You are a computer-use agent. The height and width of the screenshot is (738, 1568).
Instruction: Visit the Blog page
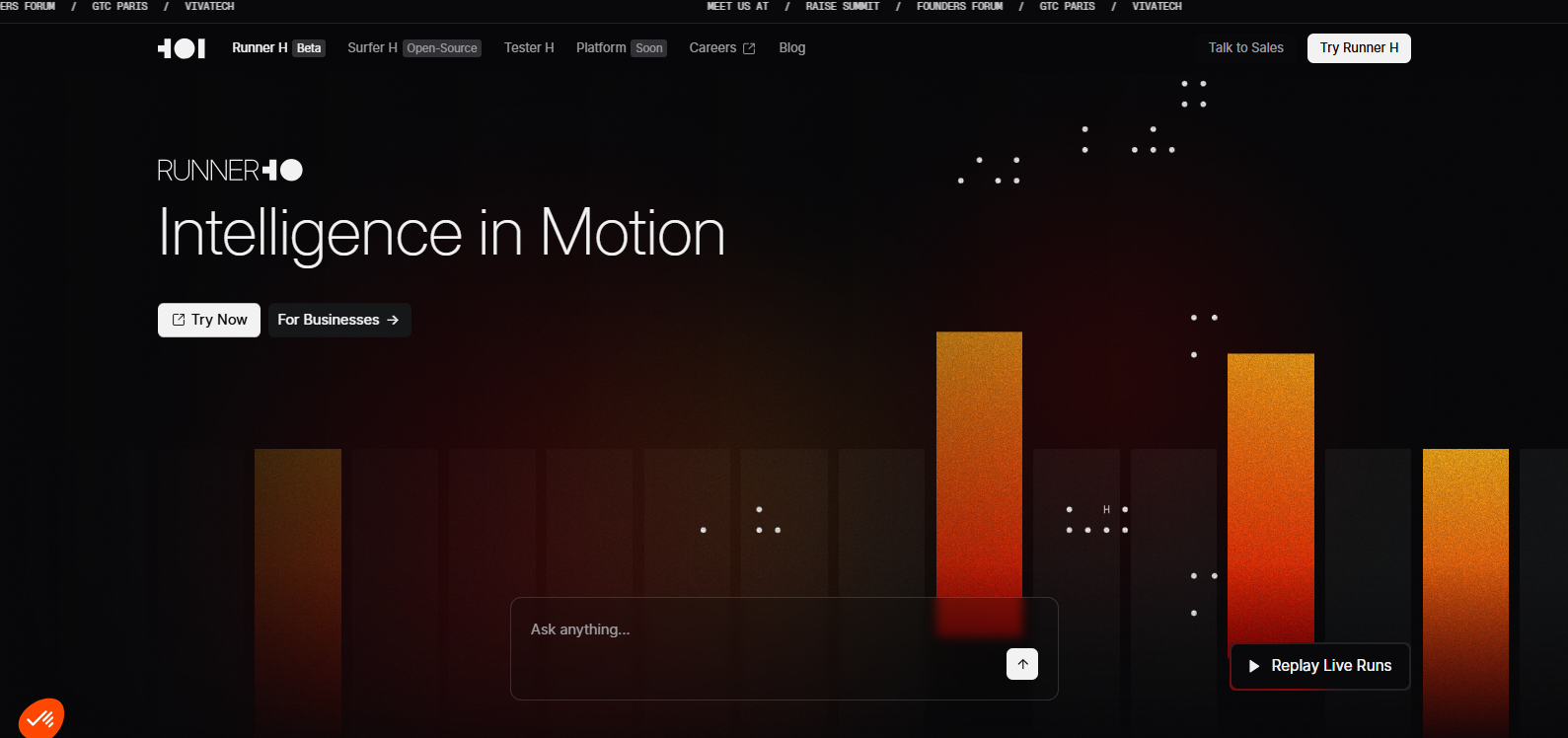[x=792, y=47]
